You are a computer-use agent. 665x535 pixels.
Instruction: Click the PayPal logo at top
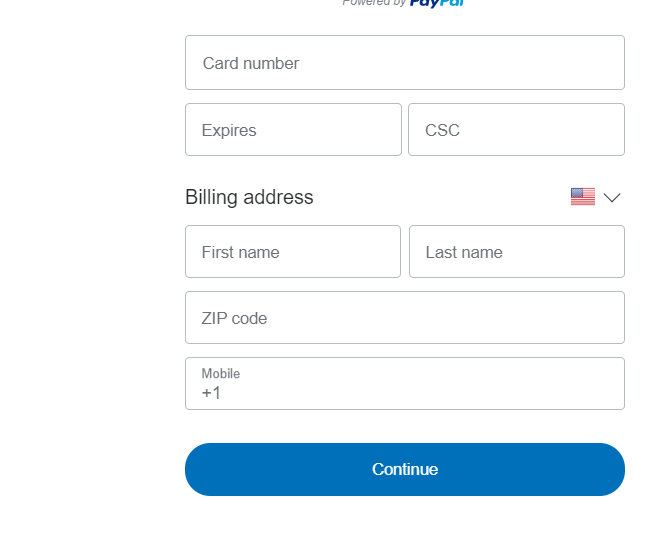(437, 3)
